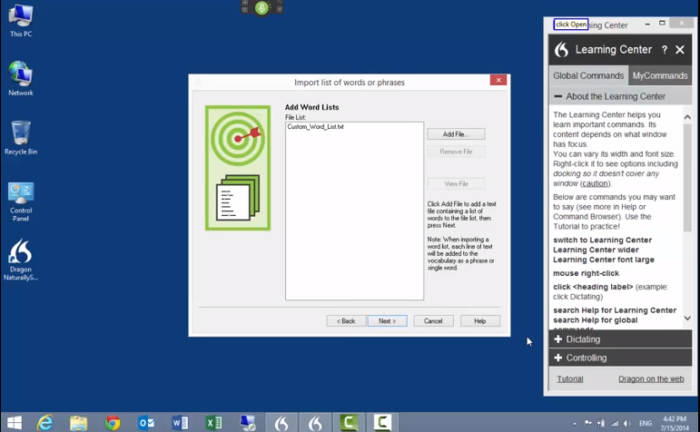Click the 'mouse right-click' command text
Viewport: 700px width, 432px height.
coord(586,273)
